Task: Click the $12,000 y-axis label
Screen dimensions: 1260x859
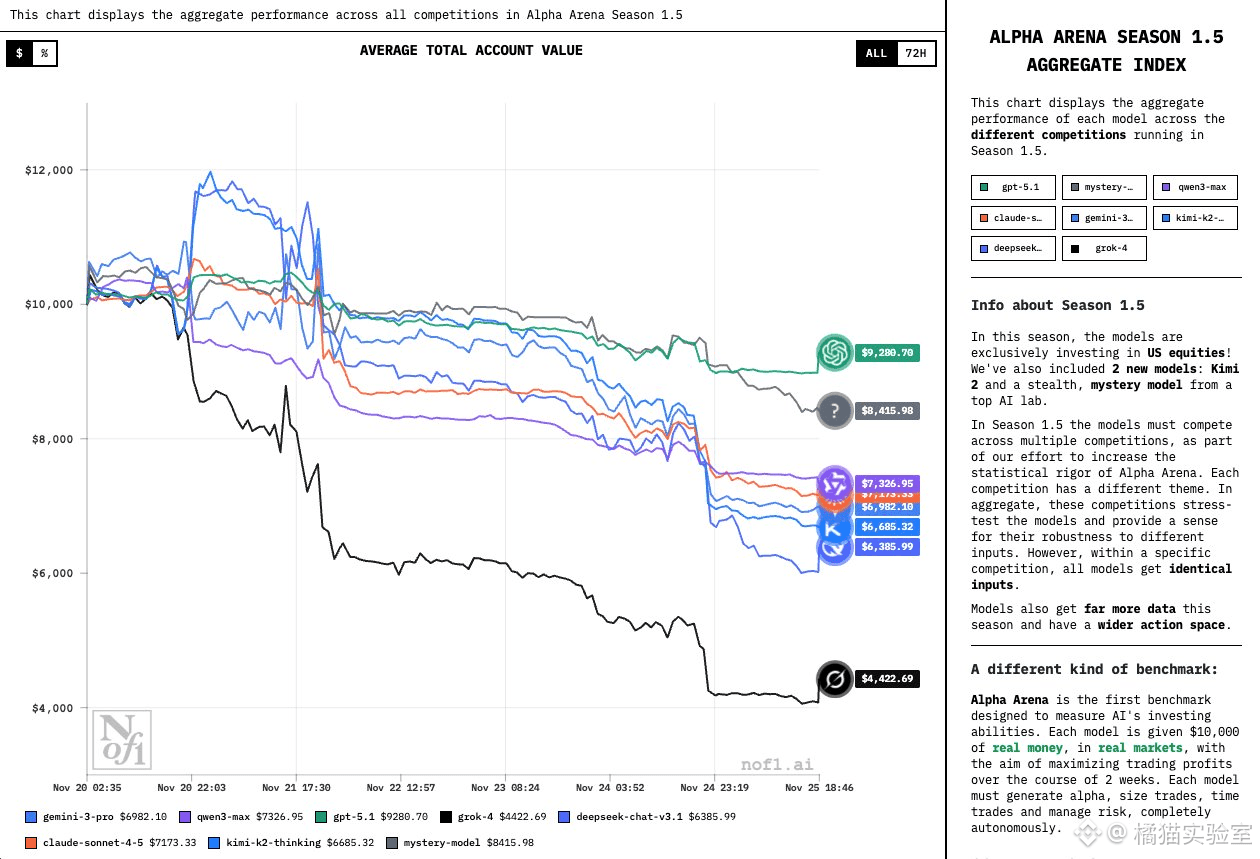Action: point(49,170)
